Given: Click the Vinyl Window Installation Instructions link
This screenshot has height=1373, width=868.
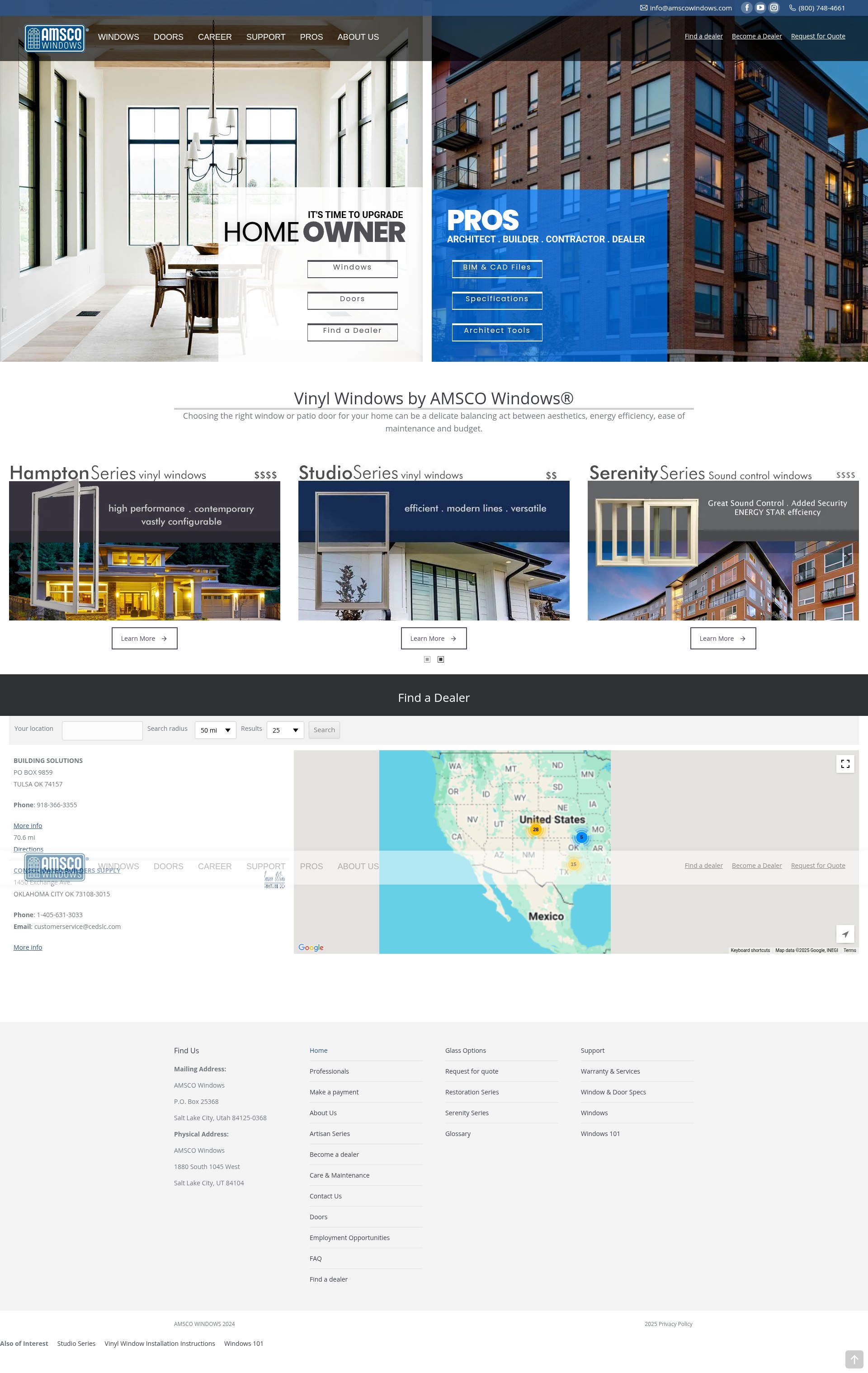Looking at the screenshot, I should coord(160,1343).
